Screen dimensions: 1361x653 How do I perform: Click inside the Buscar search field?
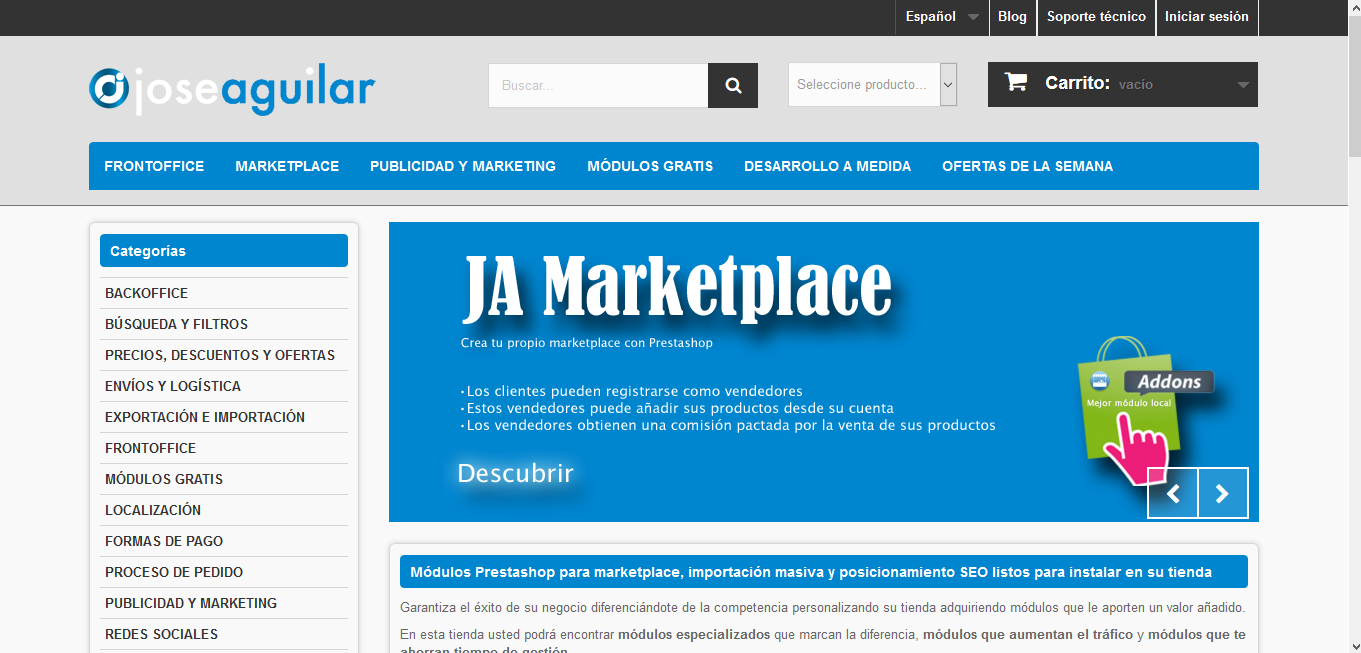(x=598, y=86)
